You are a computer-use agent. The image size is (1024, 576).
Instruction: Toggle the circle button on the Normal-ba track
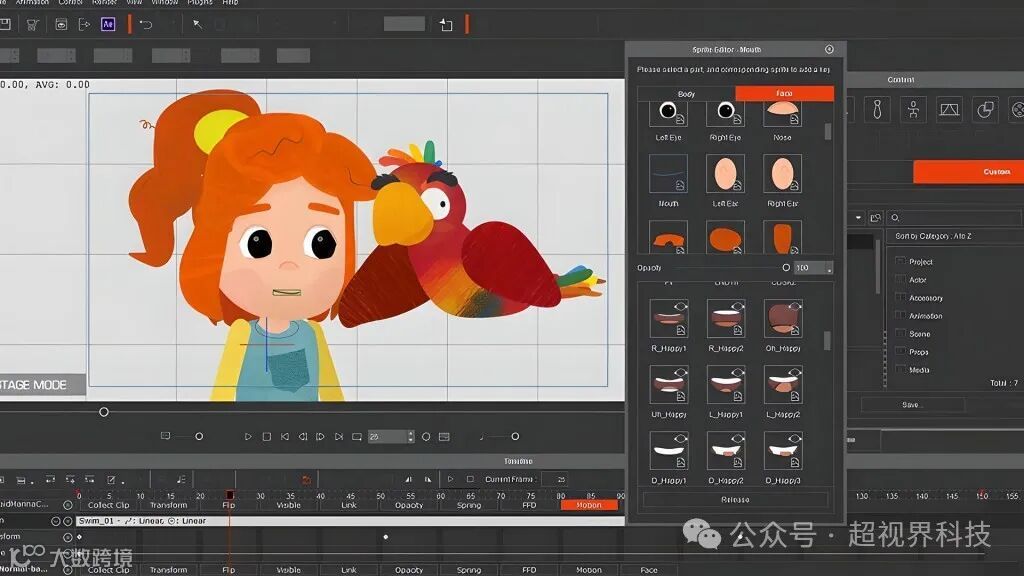[67, 570]
